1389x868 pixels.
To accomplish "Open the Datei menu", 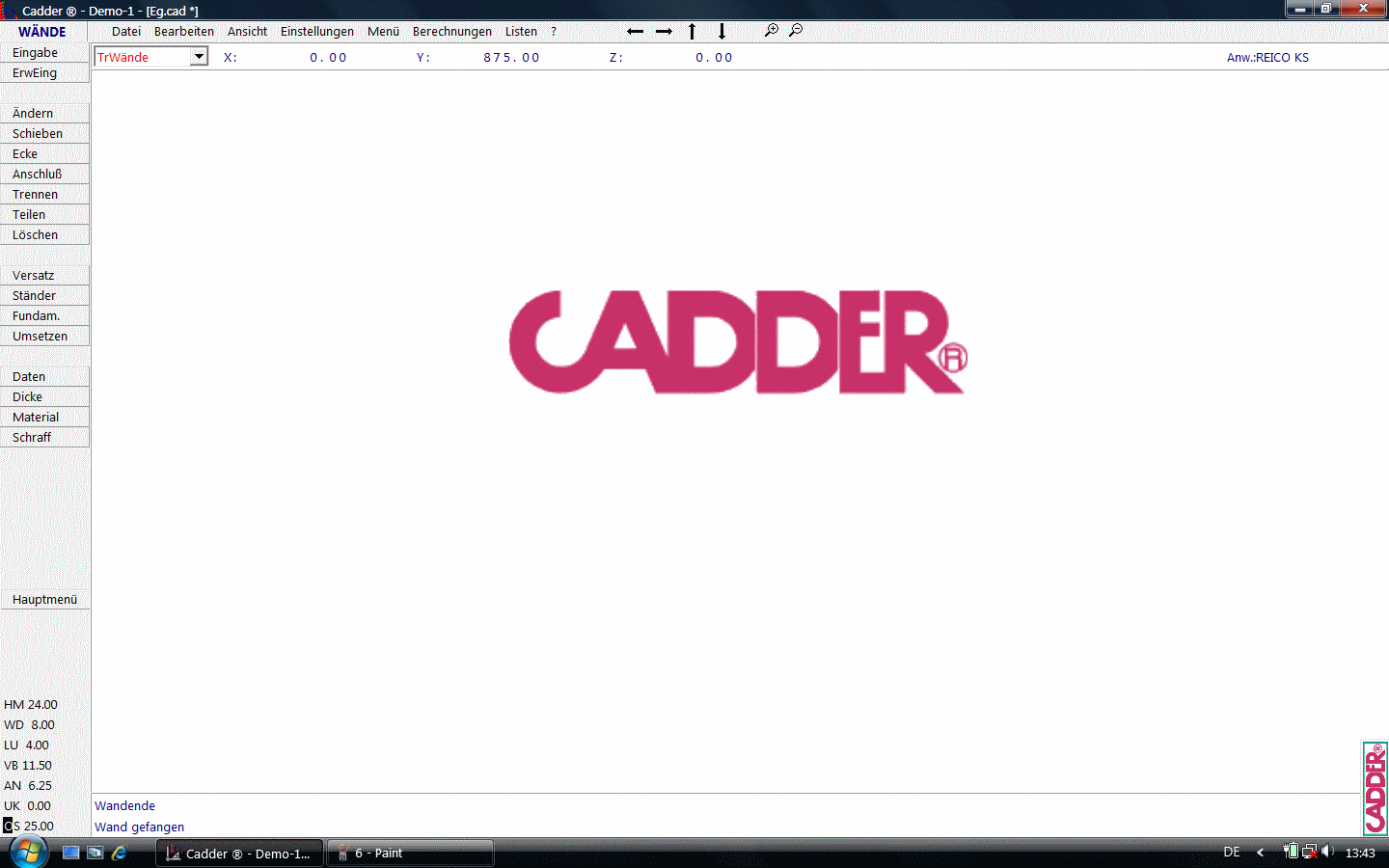I will [126, 32].
